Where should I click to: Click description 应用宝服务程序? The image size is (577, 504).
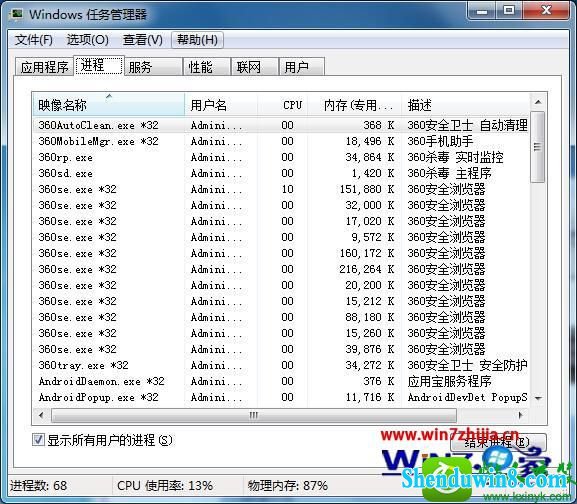449,381
